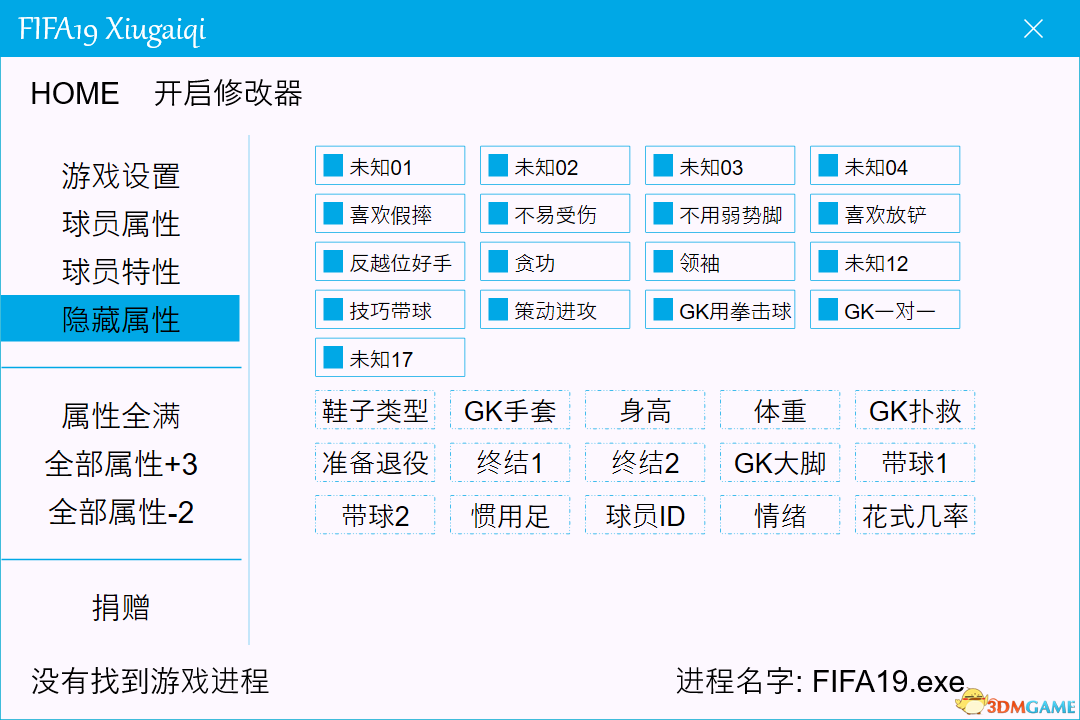
Task: Switch to the 球员属性 tab
Action: (121, 224)
